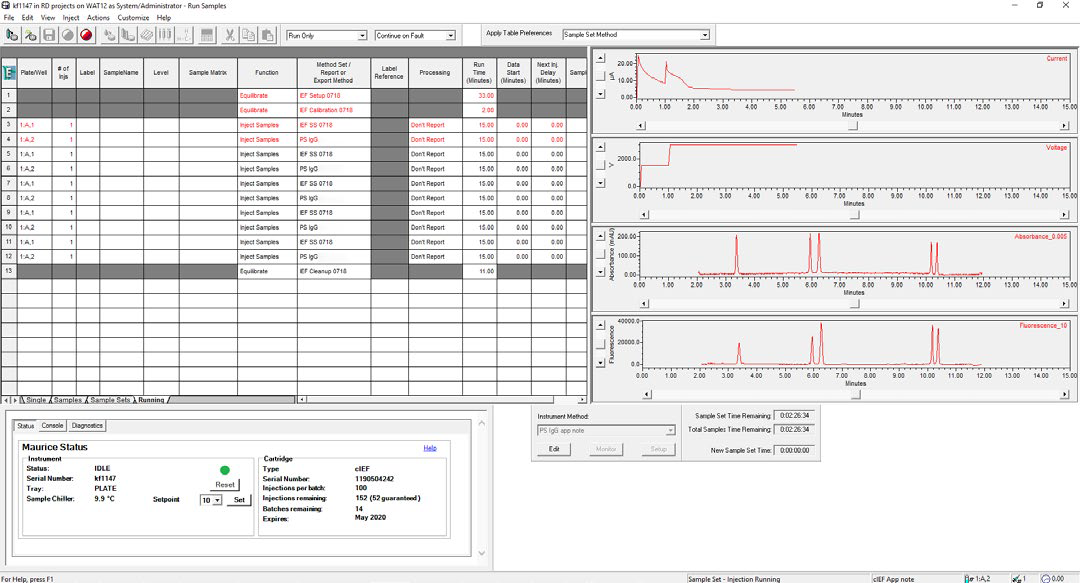The height and width of the screenshot is (583, 1080).
Task: Open the Help link in Maurice Status
Action: [x=430, y=447]
